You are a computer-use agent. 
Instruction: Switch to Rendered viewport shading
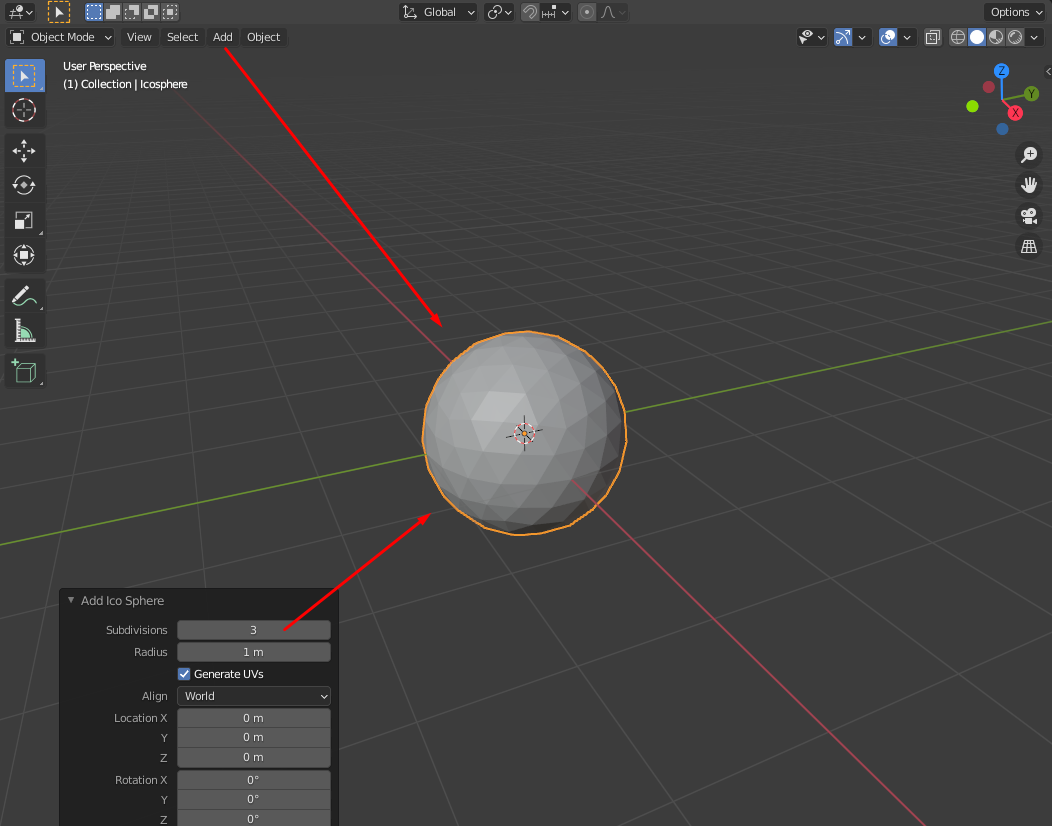click(1015, 38)
